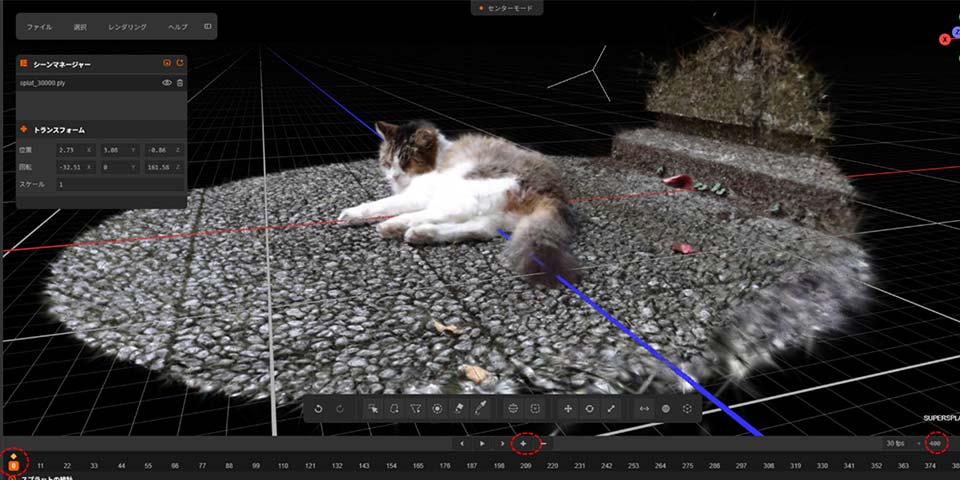Activate the brush selection tool
The image size is (960, 480).
coord(437,409)
